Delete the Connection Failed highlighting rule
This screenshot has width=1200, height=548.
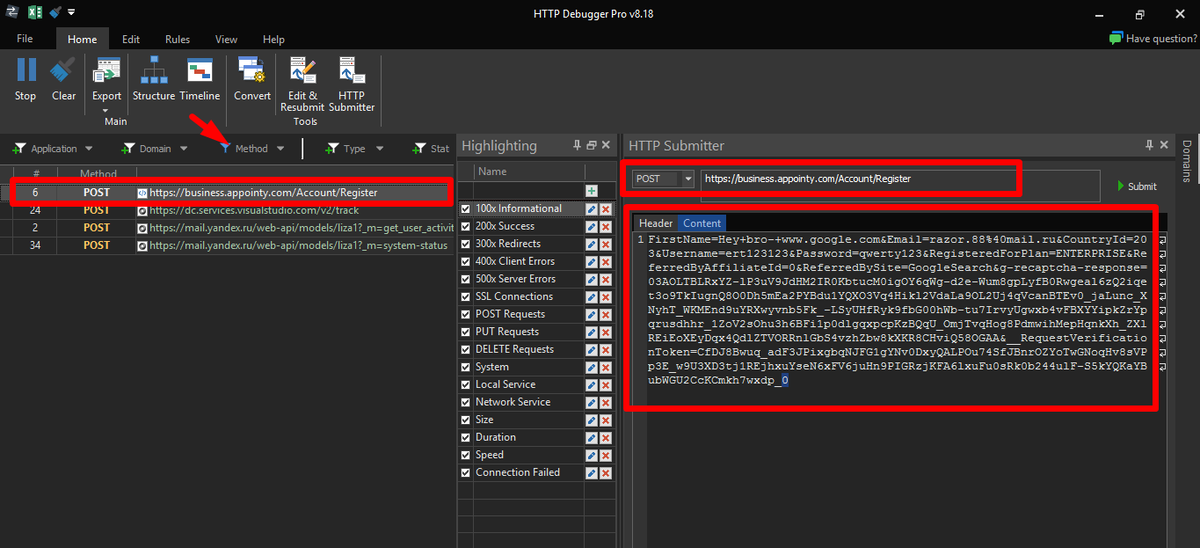click(x=606, y=472)
